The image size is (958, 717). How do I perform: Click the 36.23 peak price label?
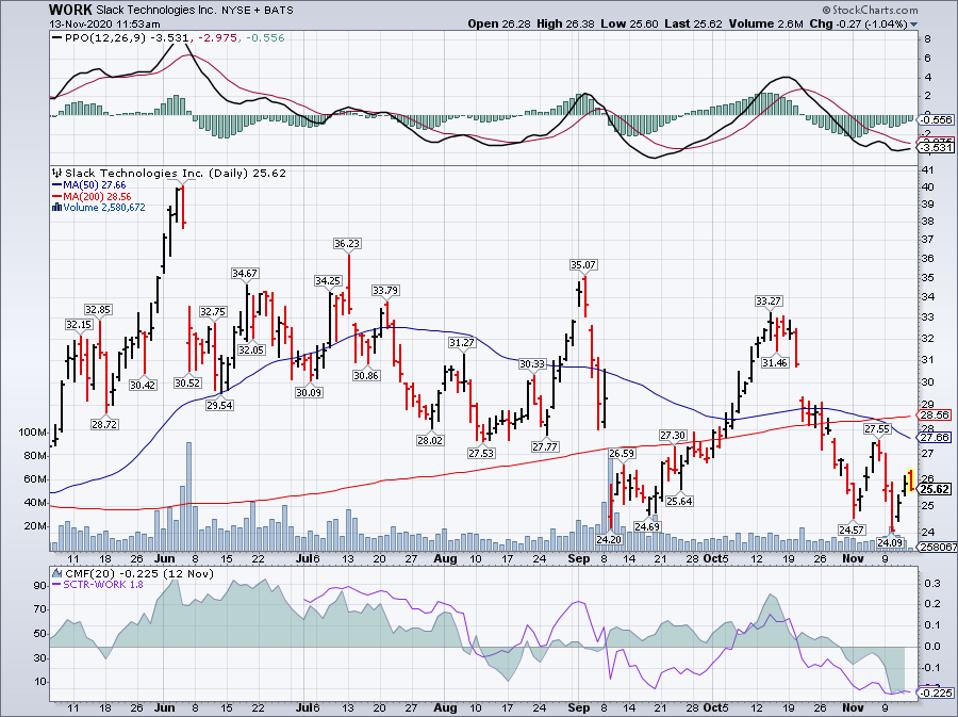[x=346, y=243]
